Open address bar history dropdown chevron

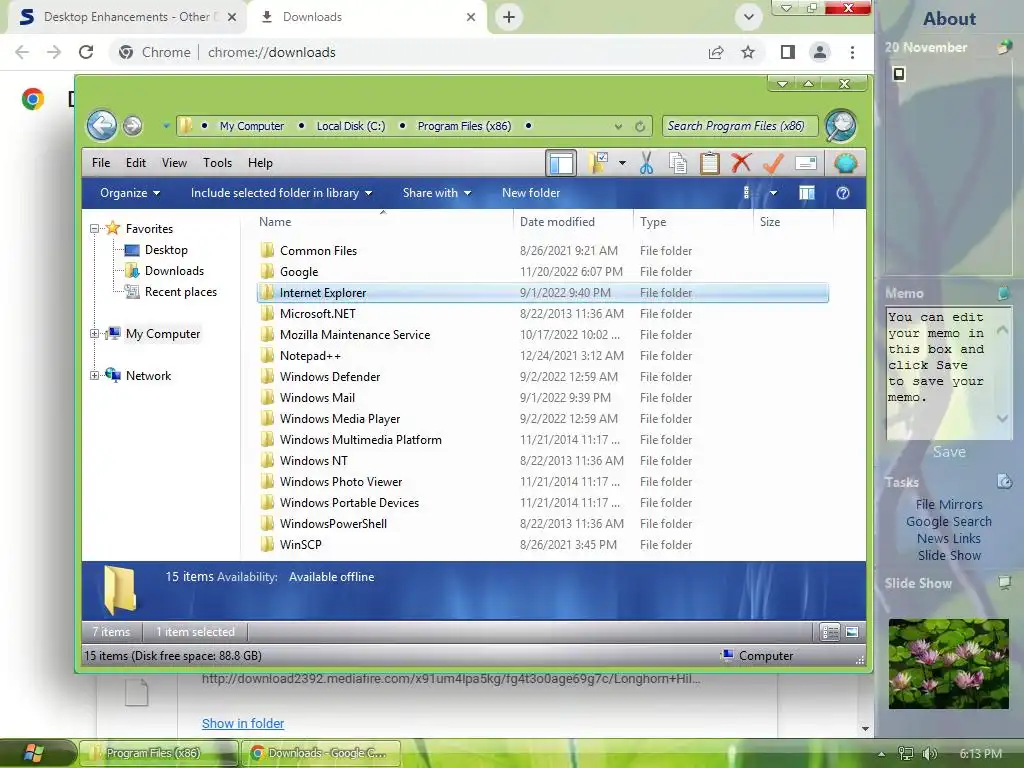click(x=618, y=126)
